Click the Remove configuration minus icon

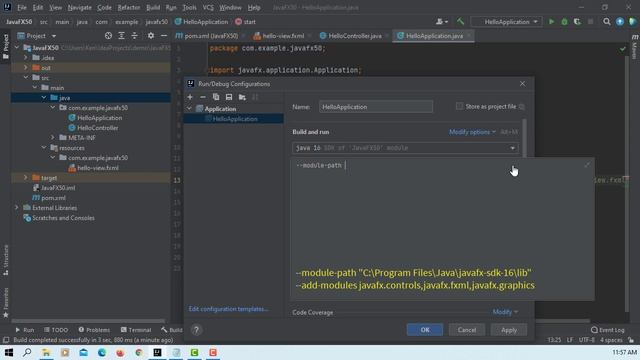[x=203, y=97]
